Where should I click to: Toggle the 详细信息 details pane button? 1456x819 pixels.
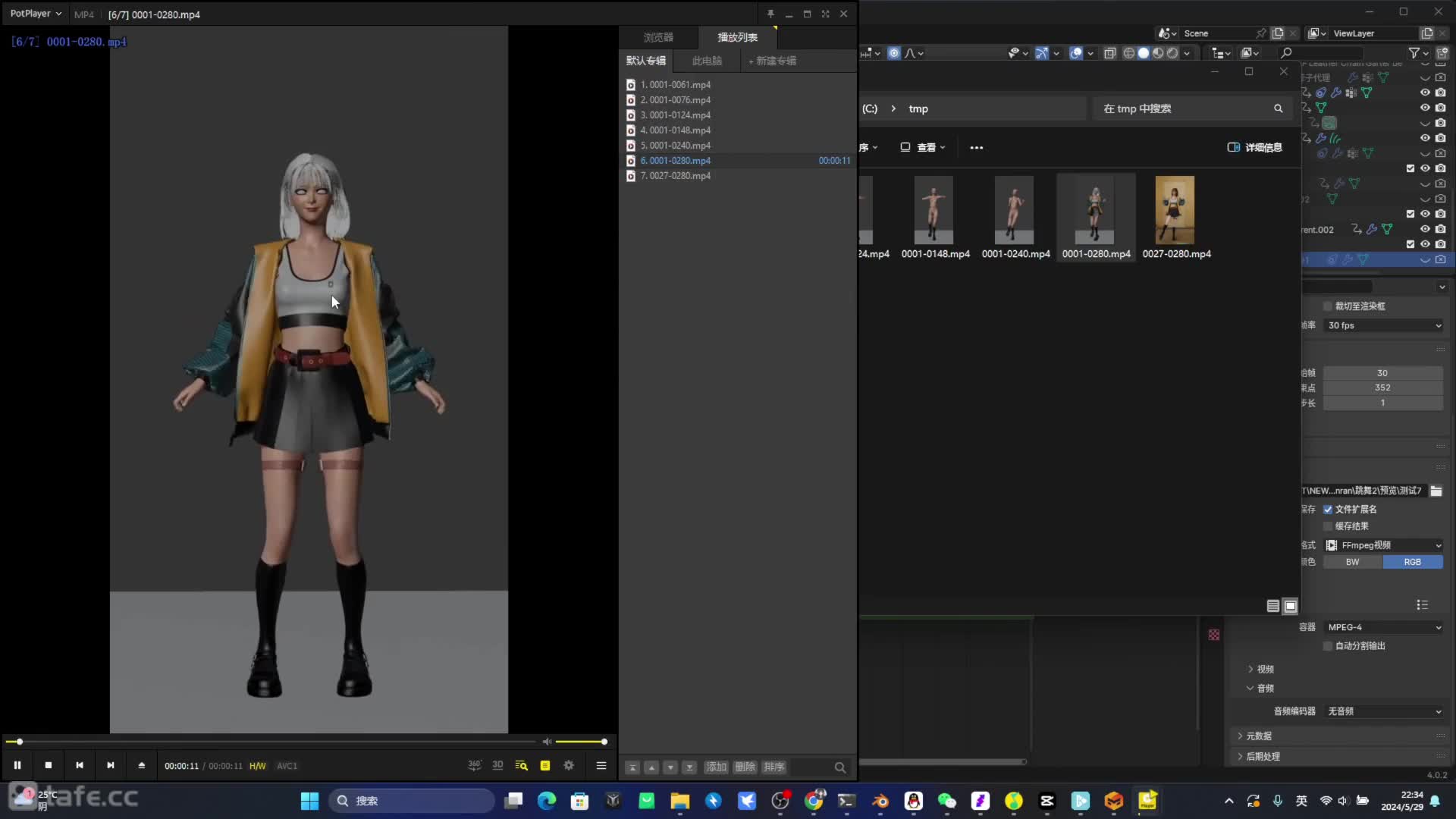point(1254,147)
